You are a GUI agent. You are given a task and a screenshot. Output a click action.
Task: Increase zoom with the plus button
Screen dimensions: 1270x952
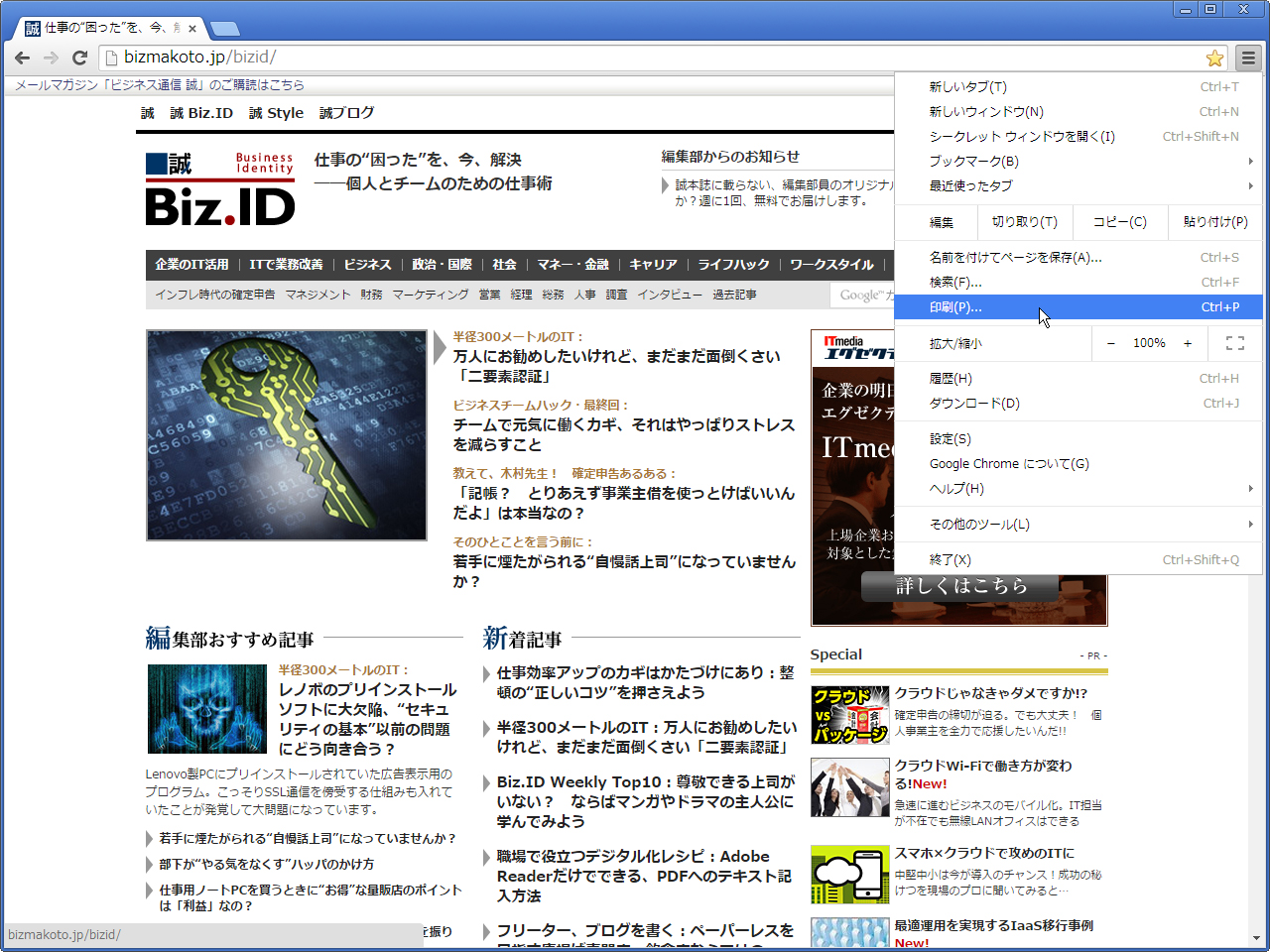1188,343
